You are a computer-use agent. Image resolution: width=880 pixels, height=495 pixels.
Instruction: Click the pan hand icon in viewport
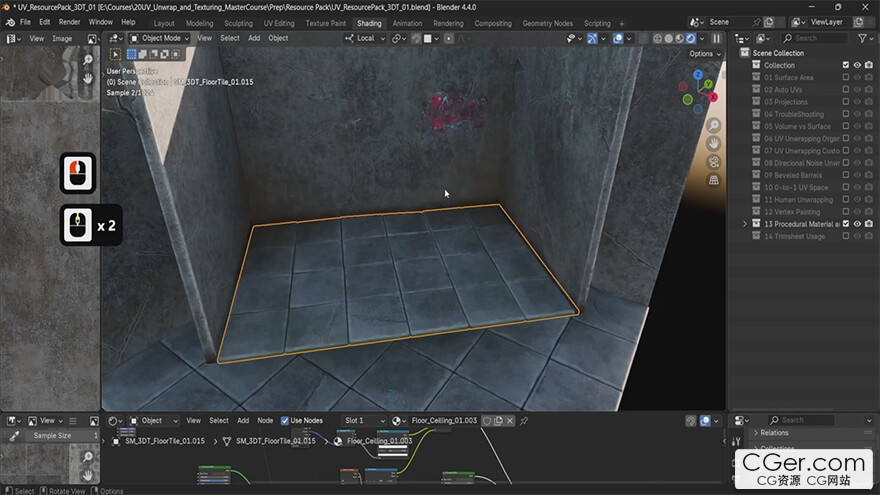point(714,144)
